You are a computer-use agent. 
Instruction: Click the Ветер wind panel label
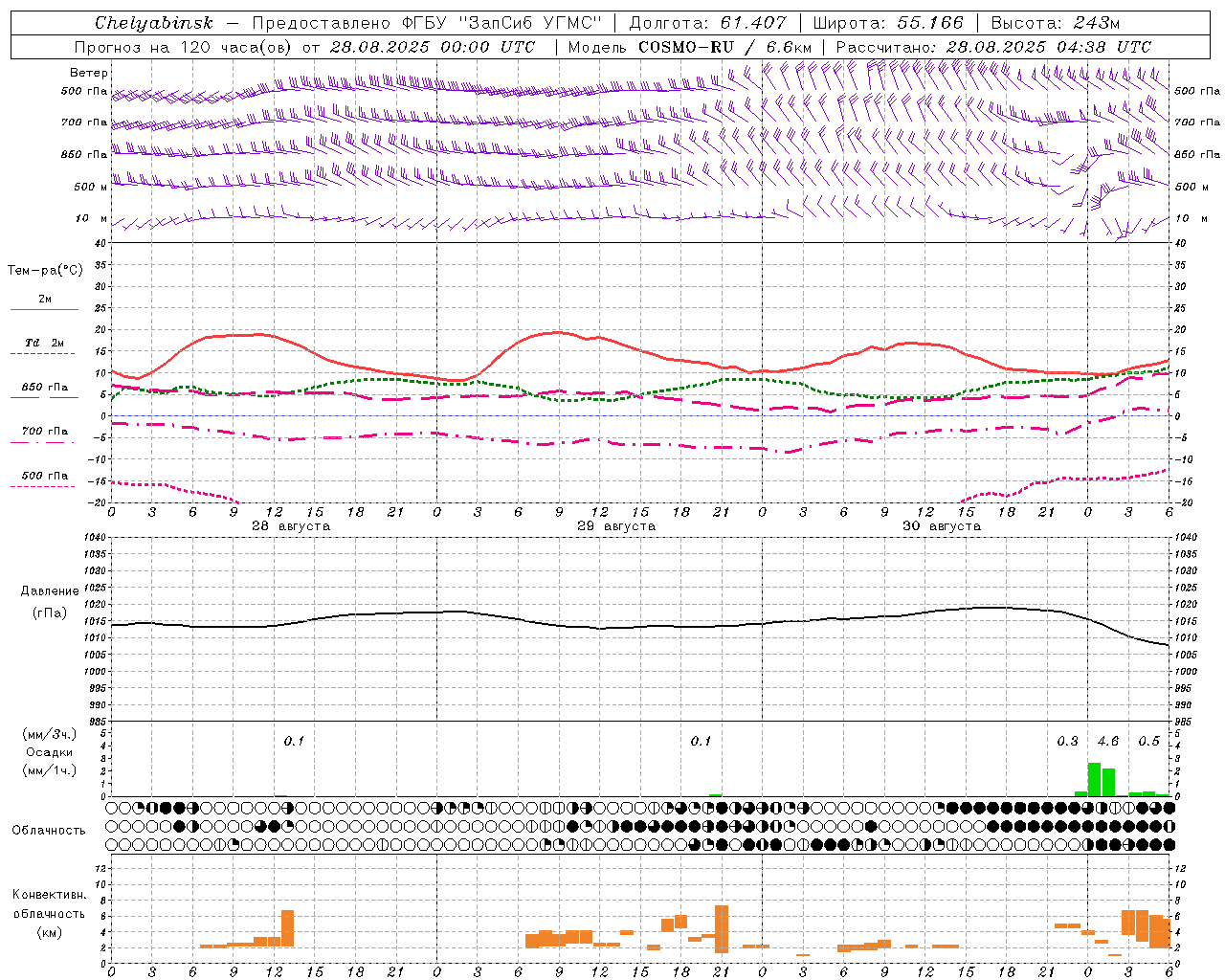tap(89, 73)
